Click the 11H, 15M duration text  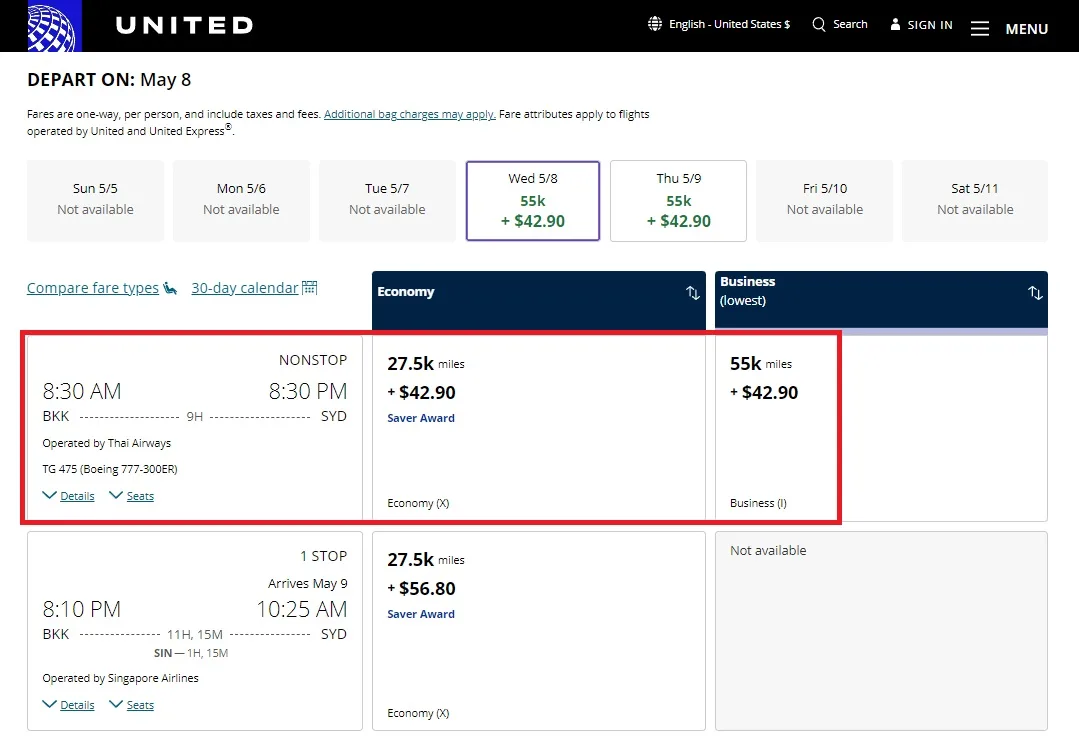195,634
